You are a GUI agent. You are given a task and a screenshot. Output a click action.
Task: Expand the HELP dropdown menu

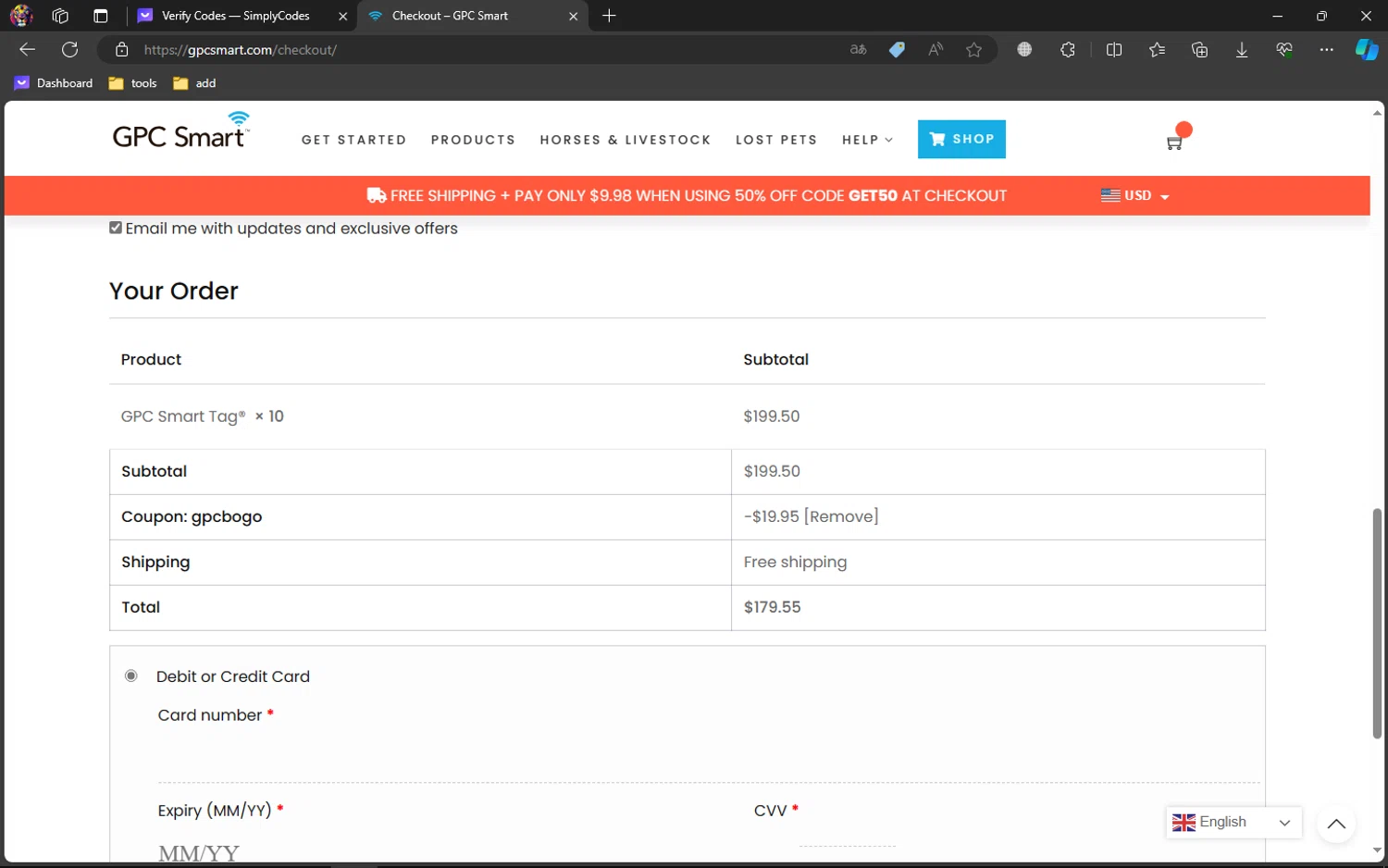coord(867,140)
